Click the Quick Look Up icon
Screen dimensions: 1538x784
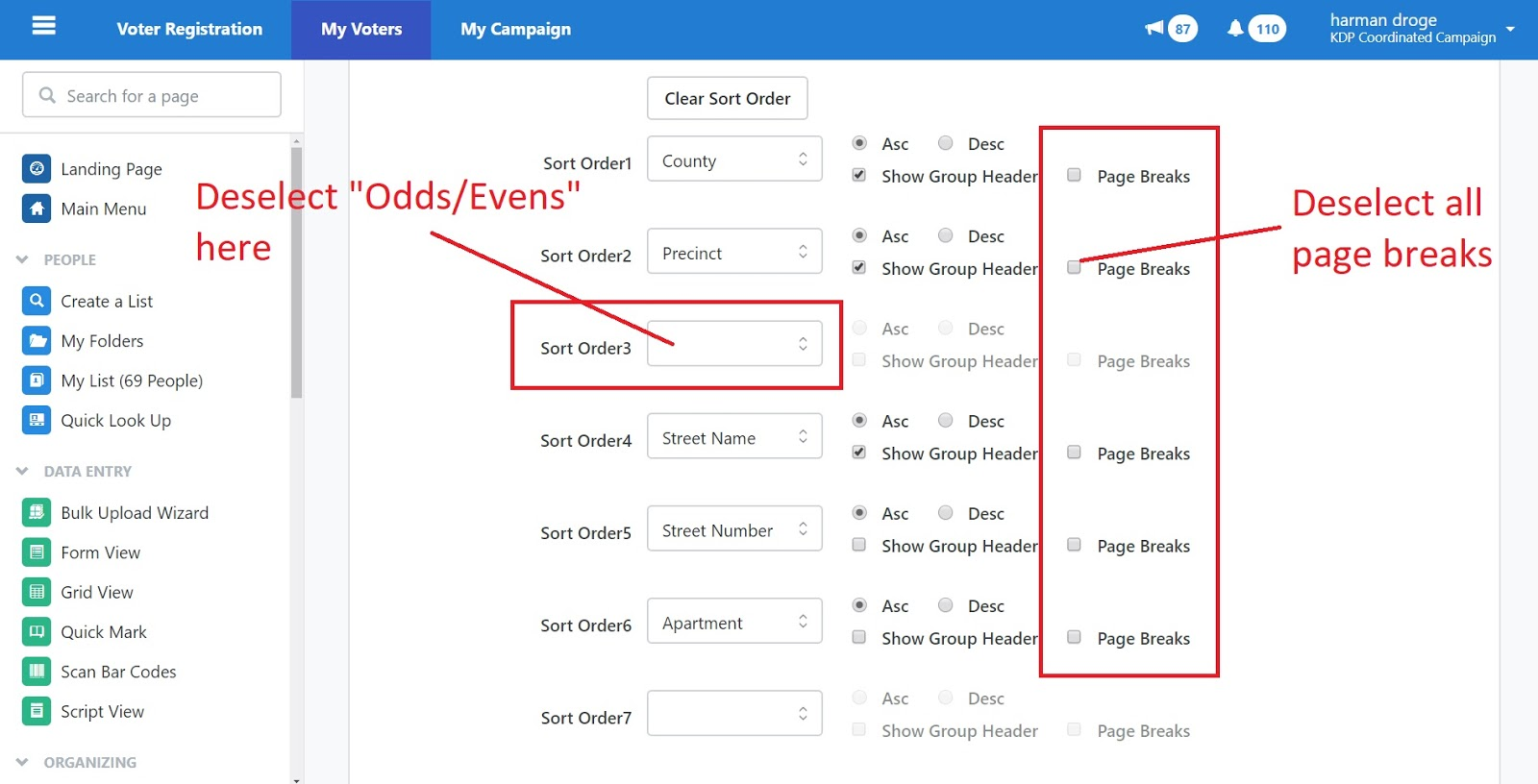point(37,420)
